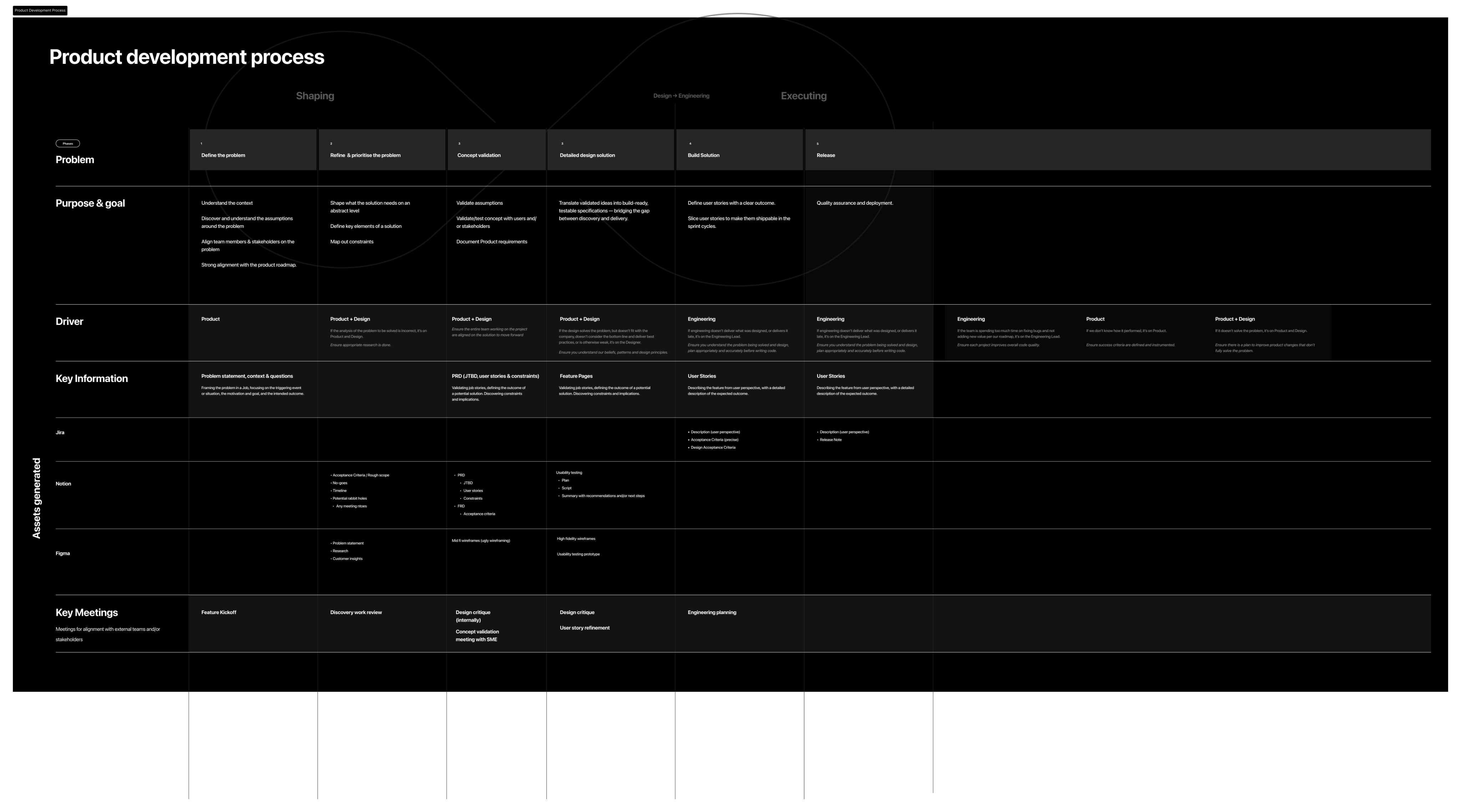
Task: Click the Engineering planning meeting text
Action: pos(712,612)
